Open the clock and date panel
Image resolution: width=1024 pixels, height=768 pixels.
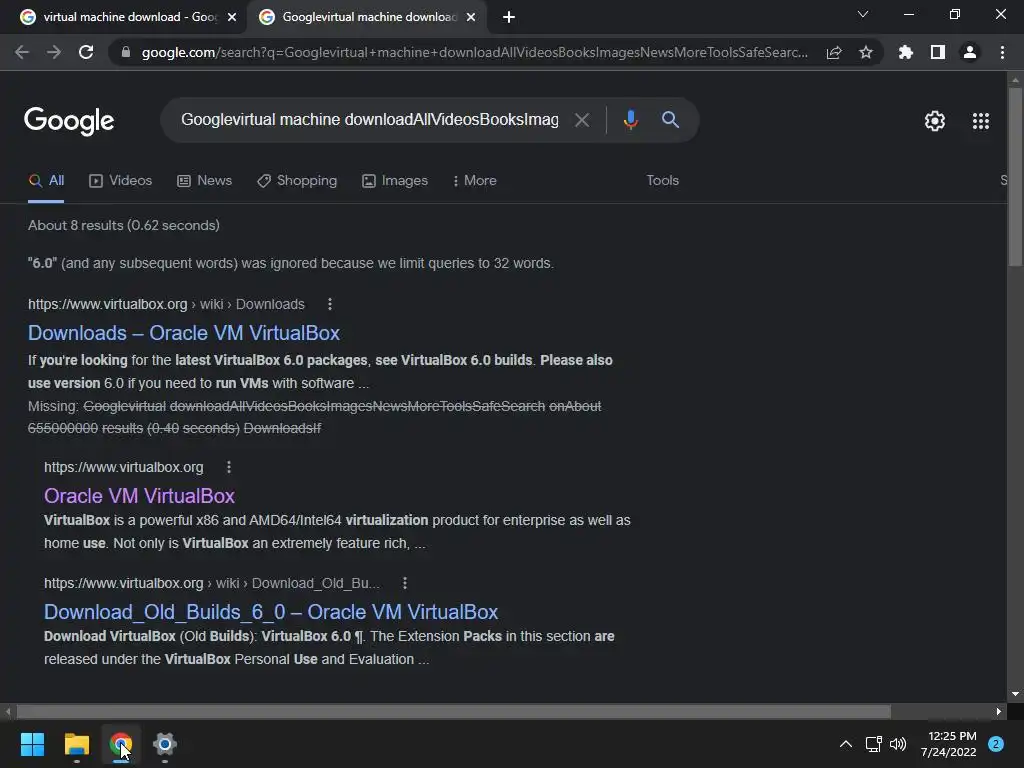(x=948, y=744)
